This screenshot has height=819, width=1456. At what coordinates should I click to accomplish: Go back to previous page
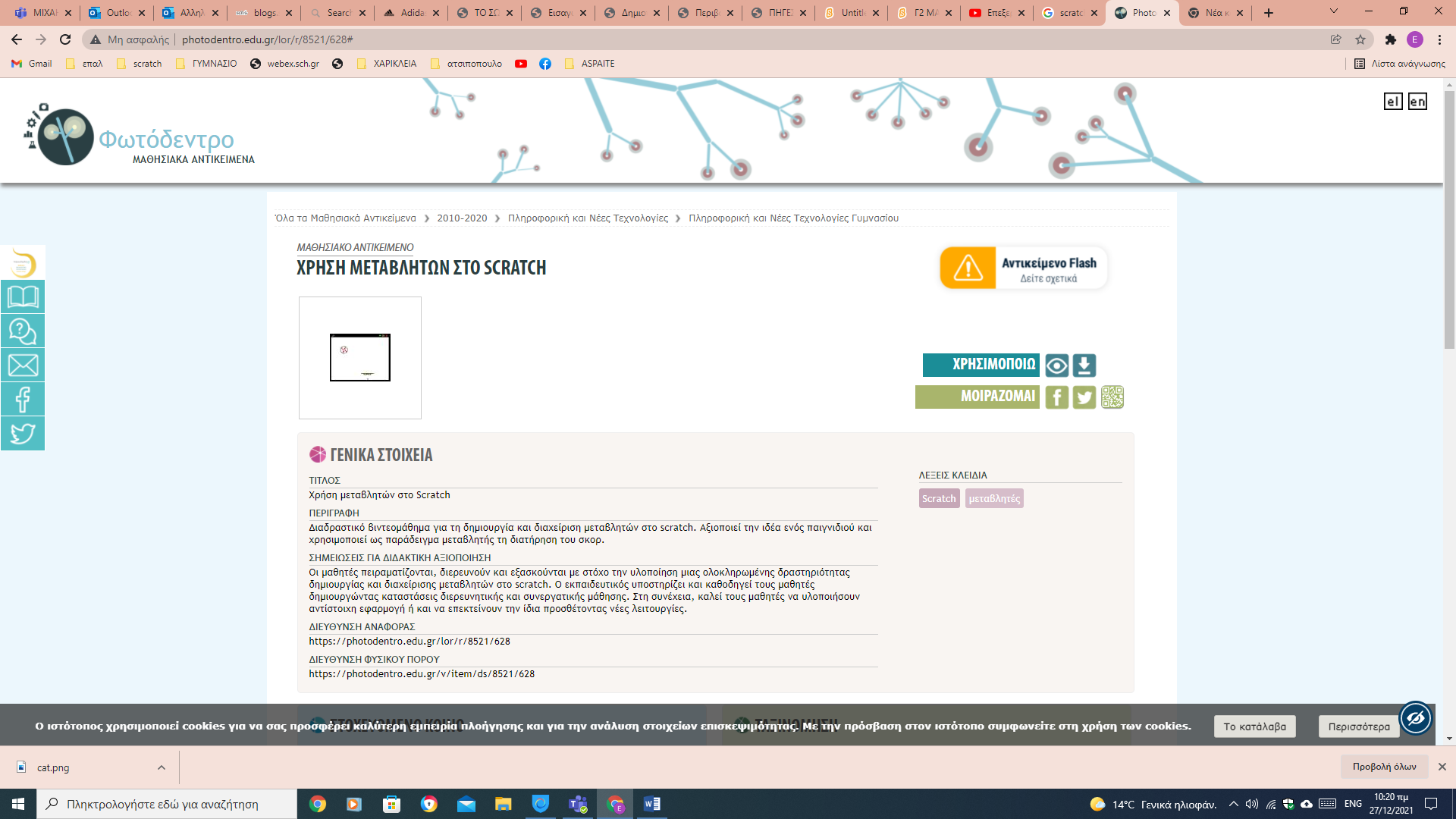click(17, 39)
